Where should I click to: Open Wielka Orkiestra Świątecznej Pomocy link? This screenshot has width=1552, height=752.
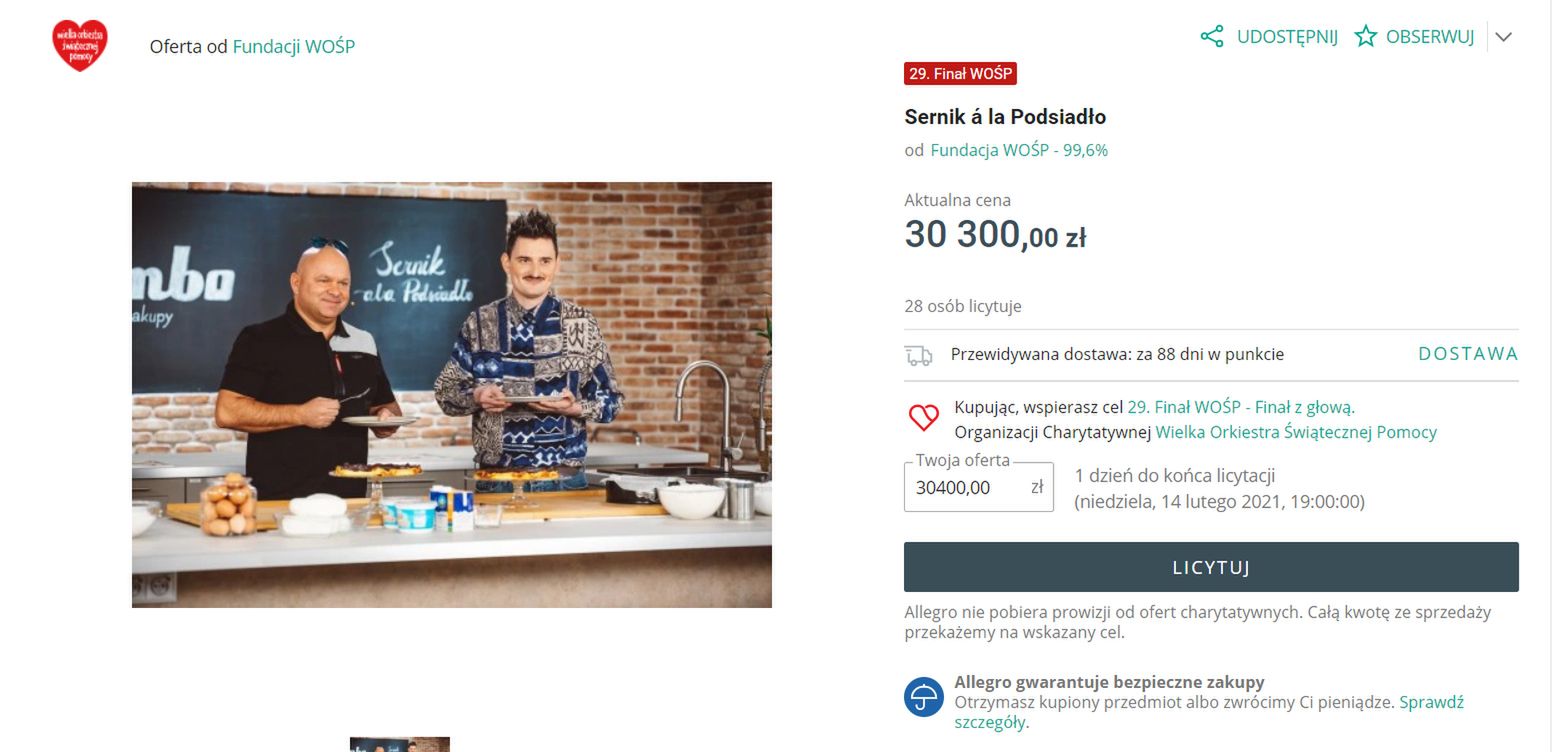point(1296,432)
